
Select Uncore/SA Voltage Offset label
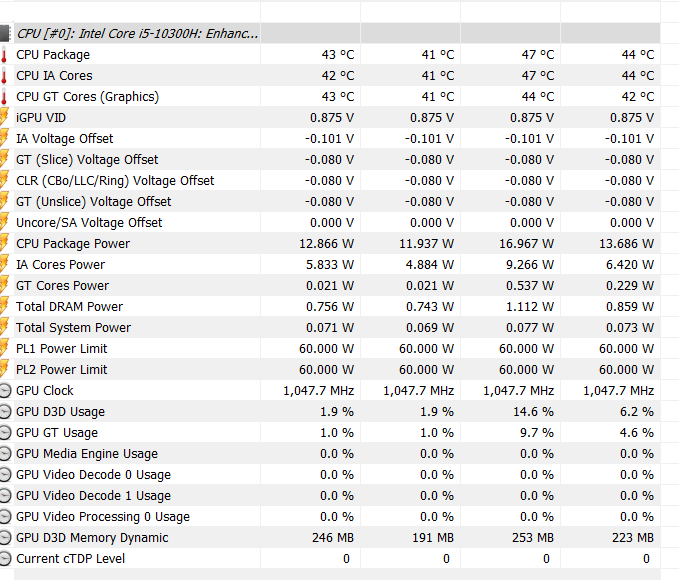(89, 223)
